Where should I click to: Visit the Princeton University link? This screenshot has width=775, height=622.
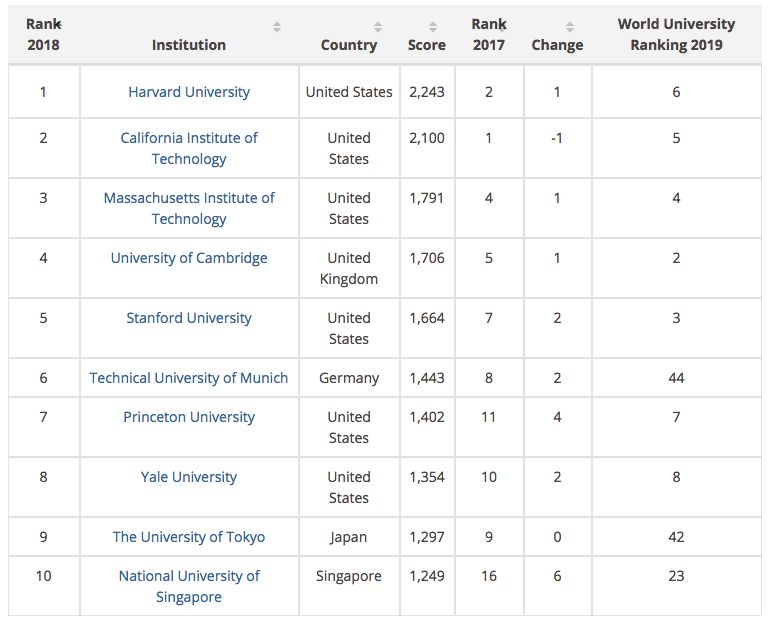click(x=189, y=417)
